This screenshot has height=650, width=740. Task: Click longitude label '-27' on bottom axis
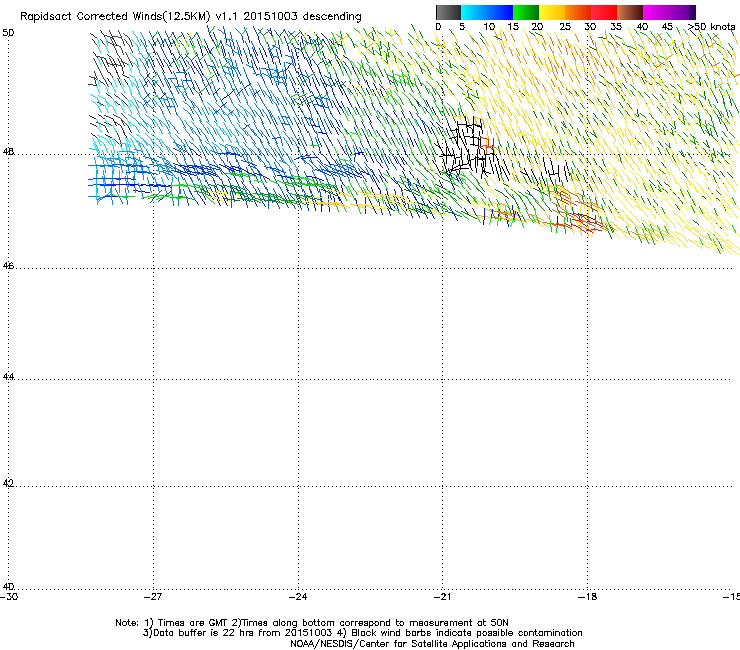pyautogui.click(x=153, y=597)
